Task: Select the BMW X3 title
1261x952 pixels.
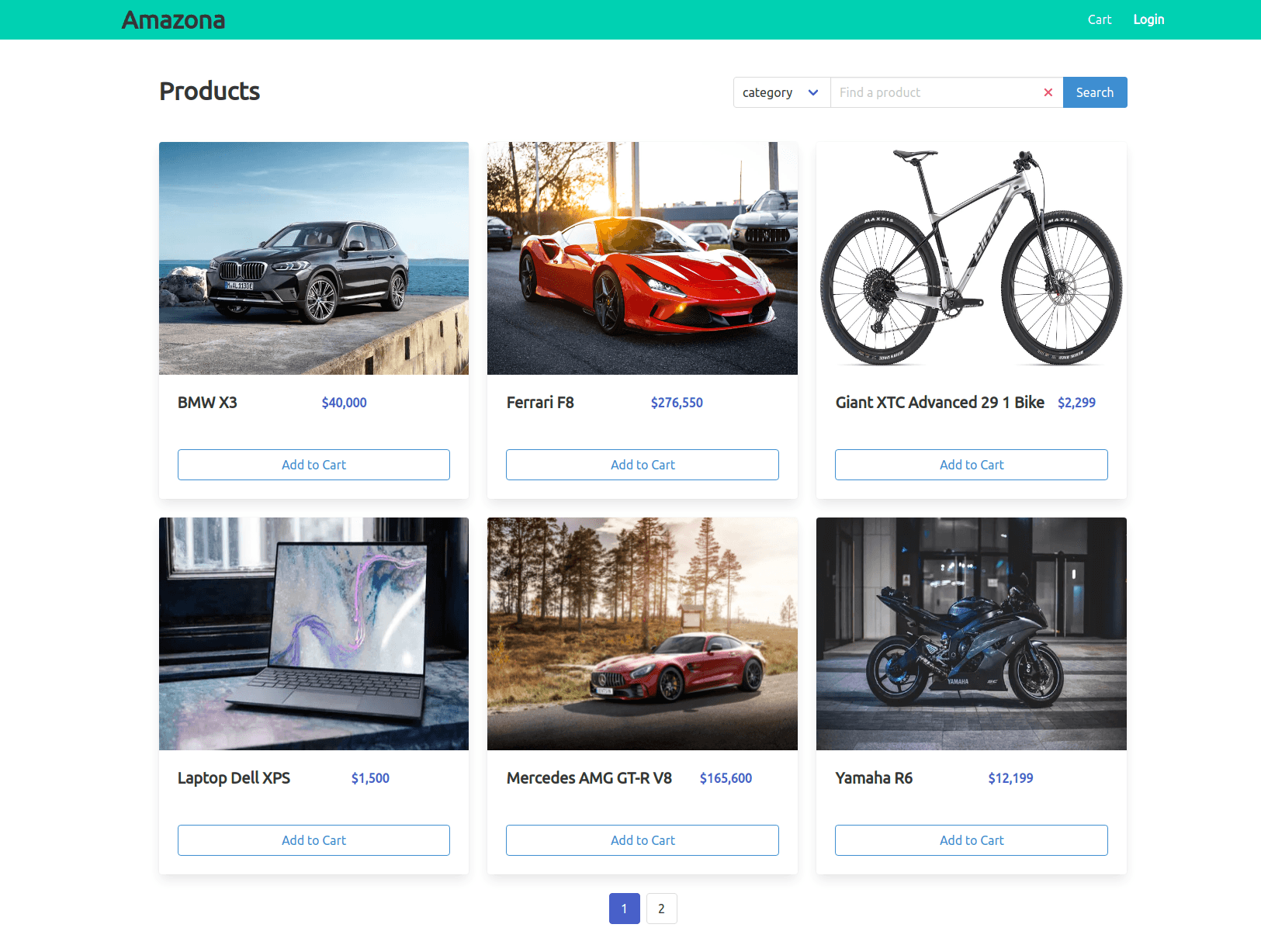Action: pyautogui.click(x=207, y=403)
